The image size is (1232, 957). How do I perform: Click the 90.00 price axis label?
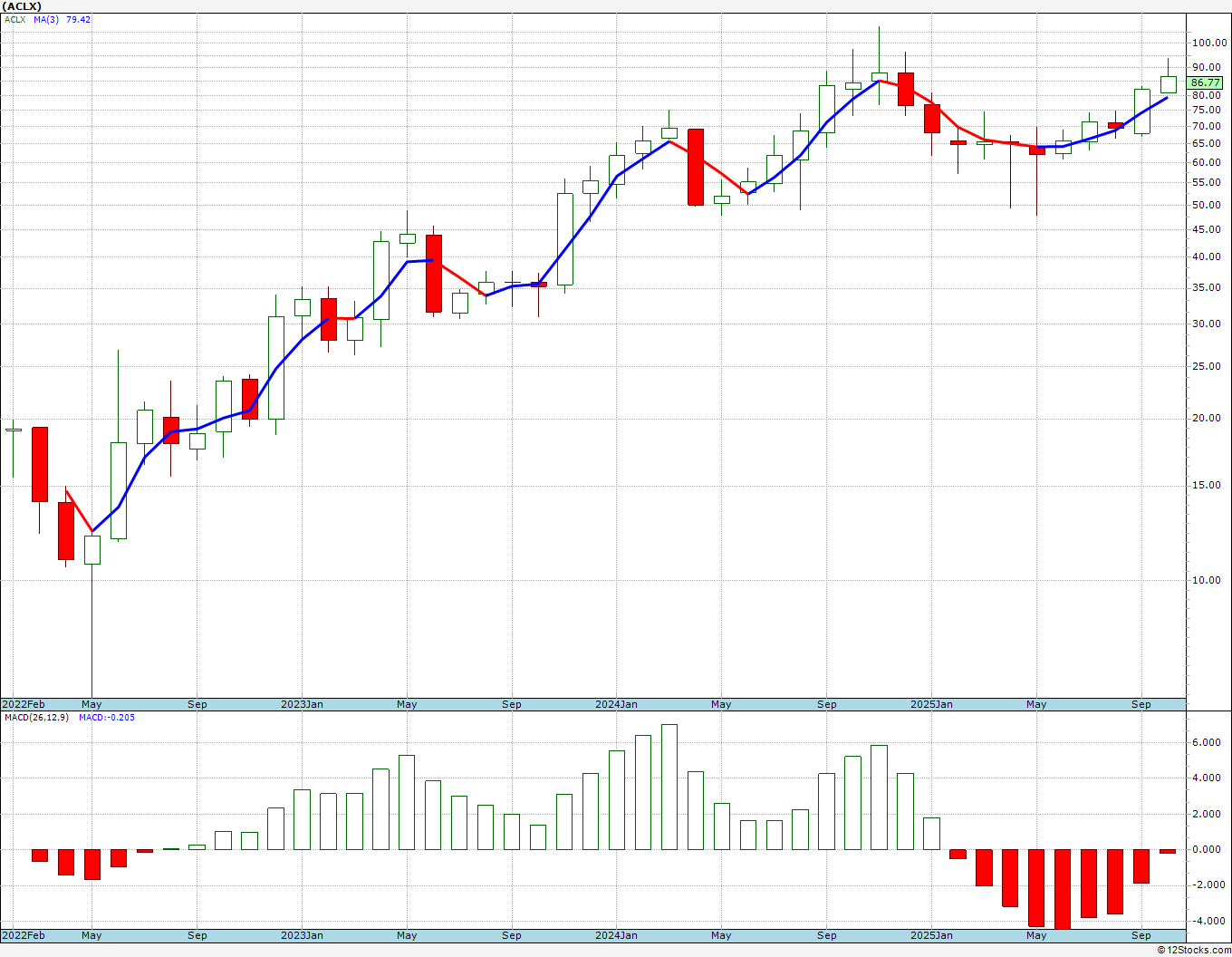click(x=1207, y=67)
